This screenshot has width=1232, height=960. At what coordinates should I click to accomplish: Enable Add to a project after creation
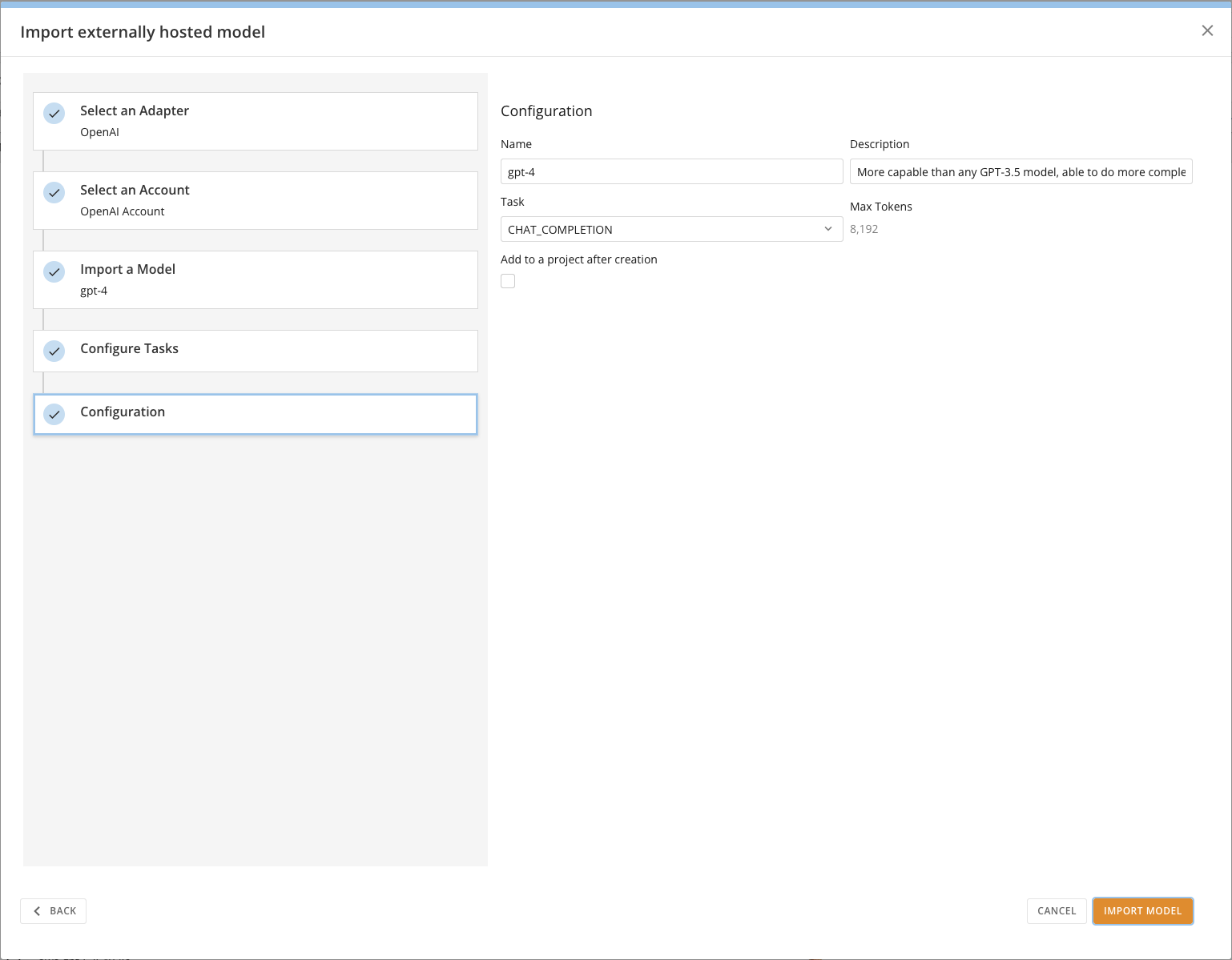(508, 281)
